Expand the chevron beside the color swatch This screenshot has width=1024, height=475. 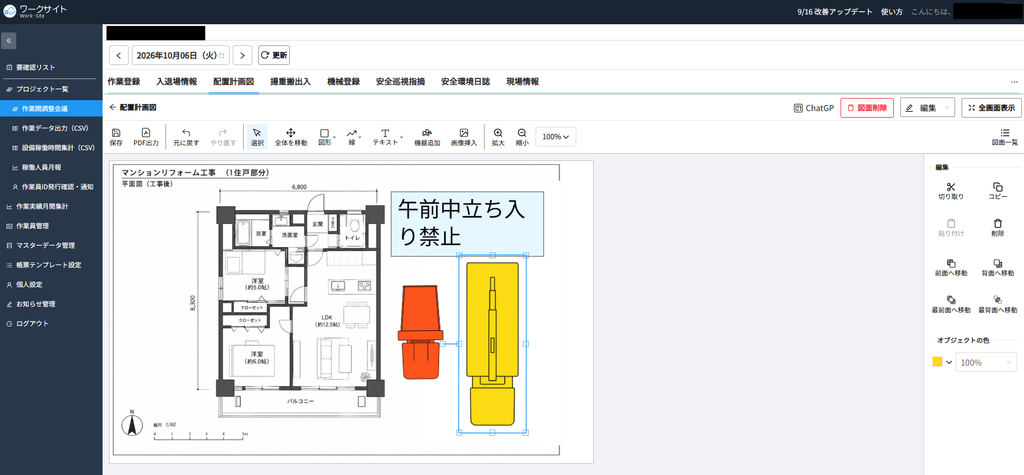coord(949,362)
